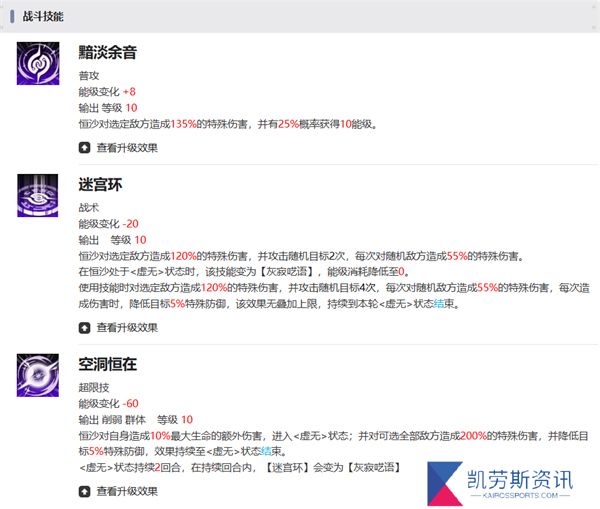600x509 pixels.
Task: Click the 能级变化 -20 value
Action: [130, 224]
